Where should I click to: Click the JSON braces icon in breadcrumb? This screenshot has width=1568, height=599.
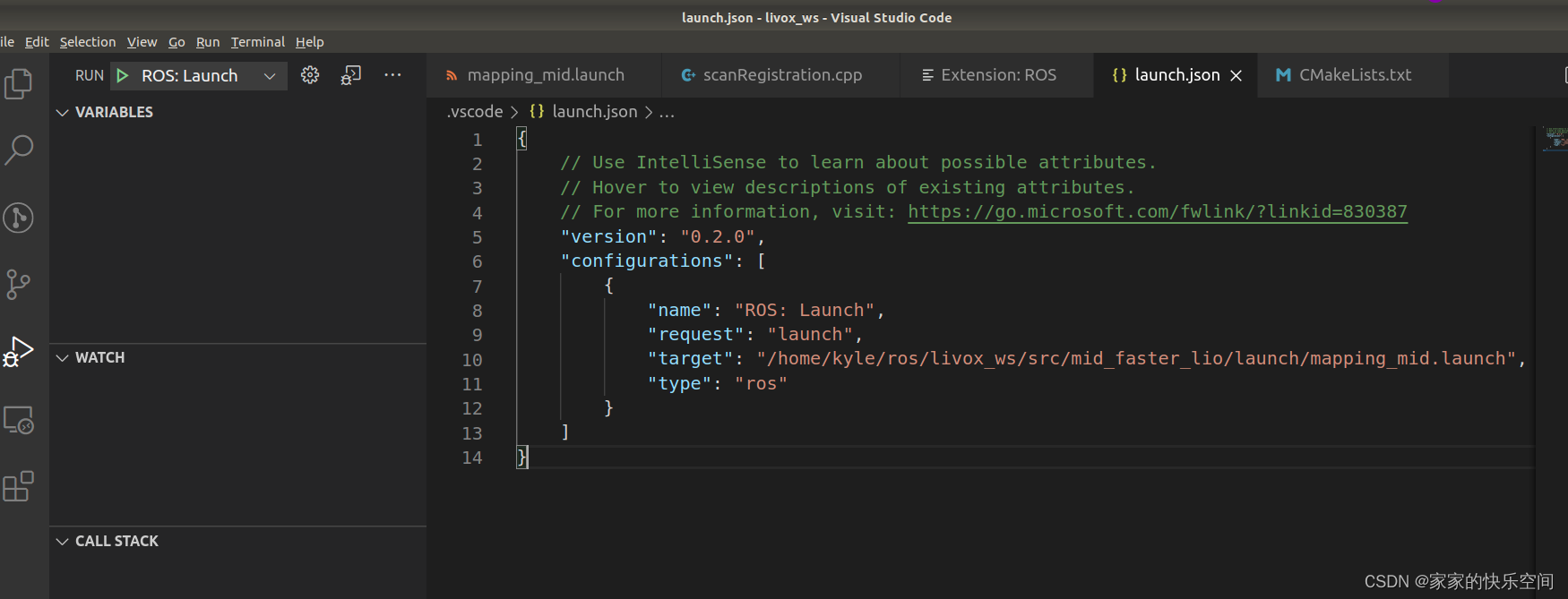(537, 111)
